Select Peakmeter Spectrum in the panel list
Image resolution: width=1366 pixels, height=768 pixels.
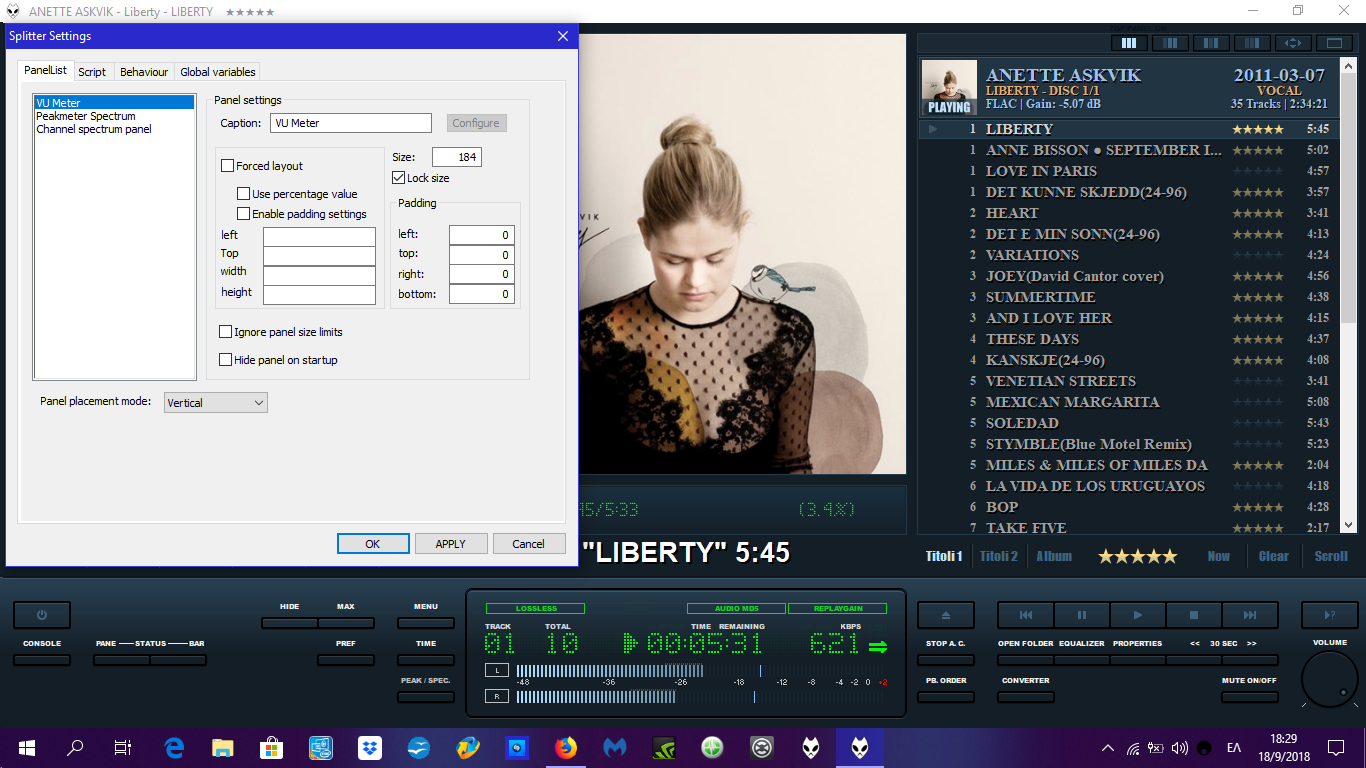(x=86, y=116)
